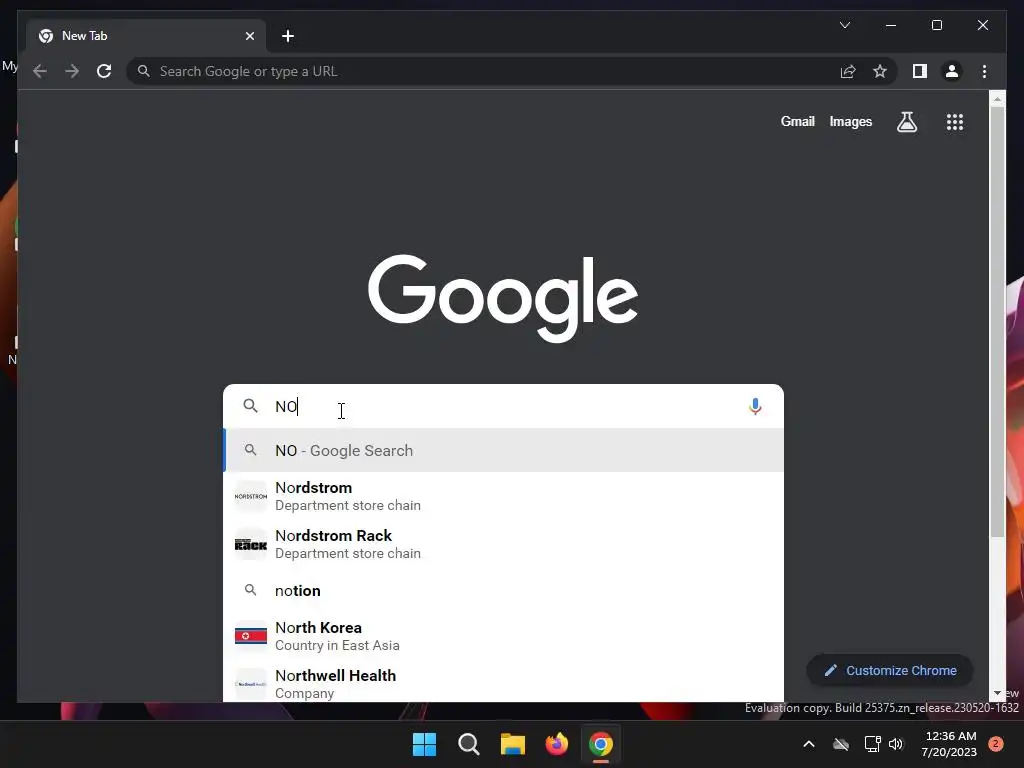Image resolution: width=1024 pixels, height=768 pixels.
Task: Click the scrollbar up arrow
Action: (x=997, y=99)
